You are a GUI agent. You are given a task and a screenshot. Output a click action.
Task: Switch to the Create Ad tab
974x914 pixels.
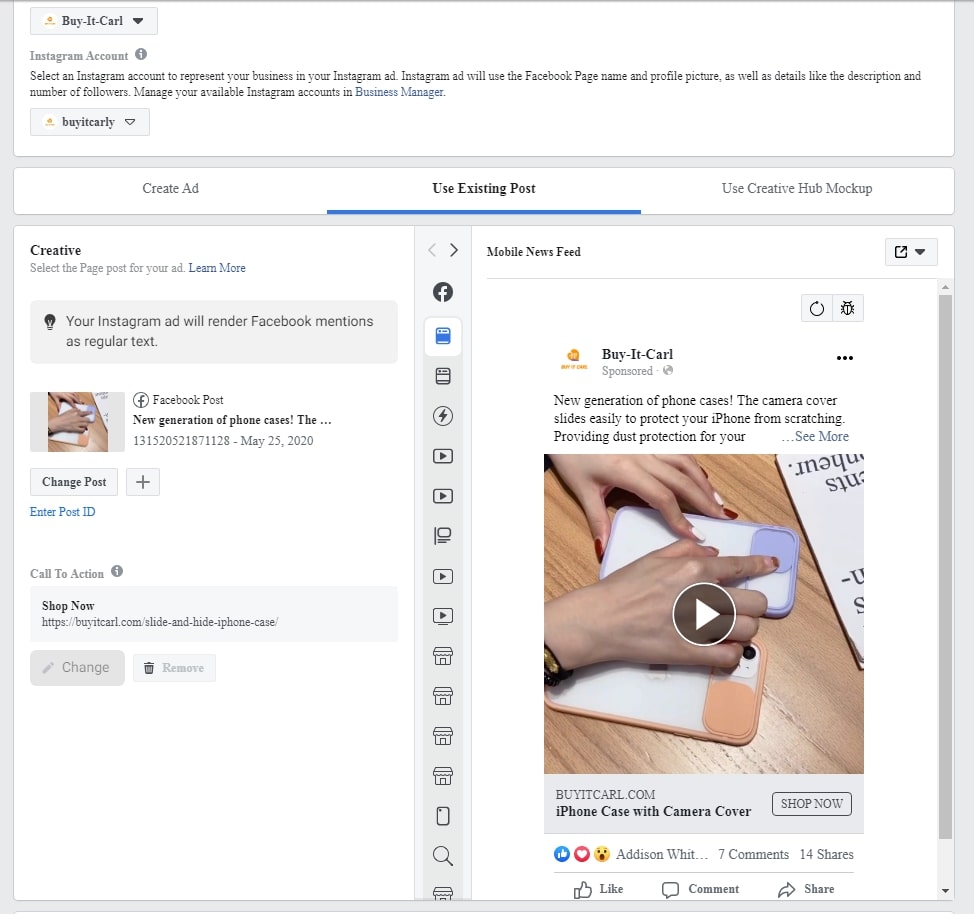170,188
